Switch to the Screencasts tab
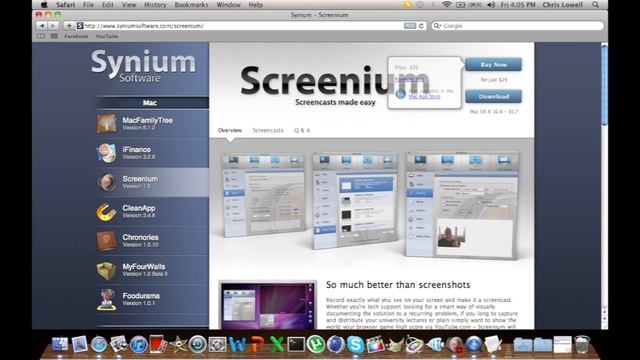640x360 pixels. pyautogui.click(x=268, y=130)
